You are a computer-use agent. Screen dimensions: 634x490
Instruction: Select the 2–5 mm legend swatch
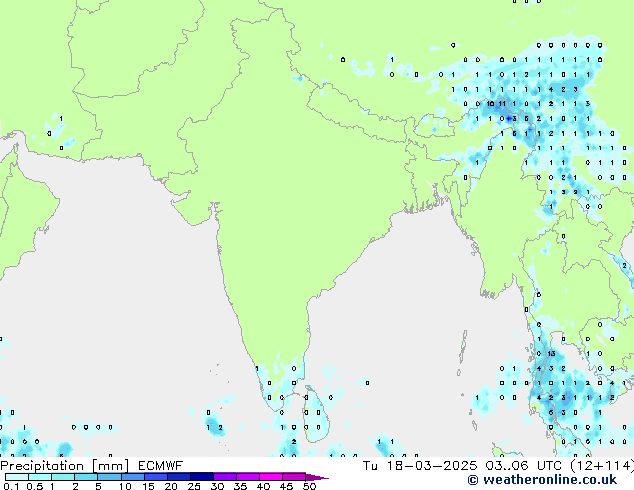click(x=86, y=477)
